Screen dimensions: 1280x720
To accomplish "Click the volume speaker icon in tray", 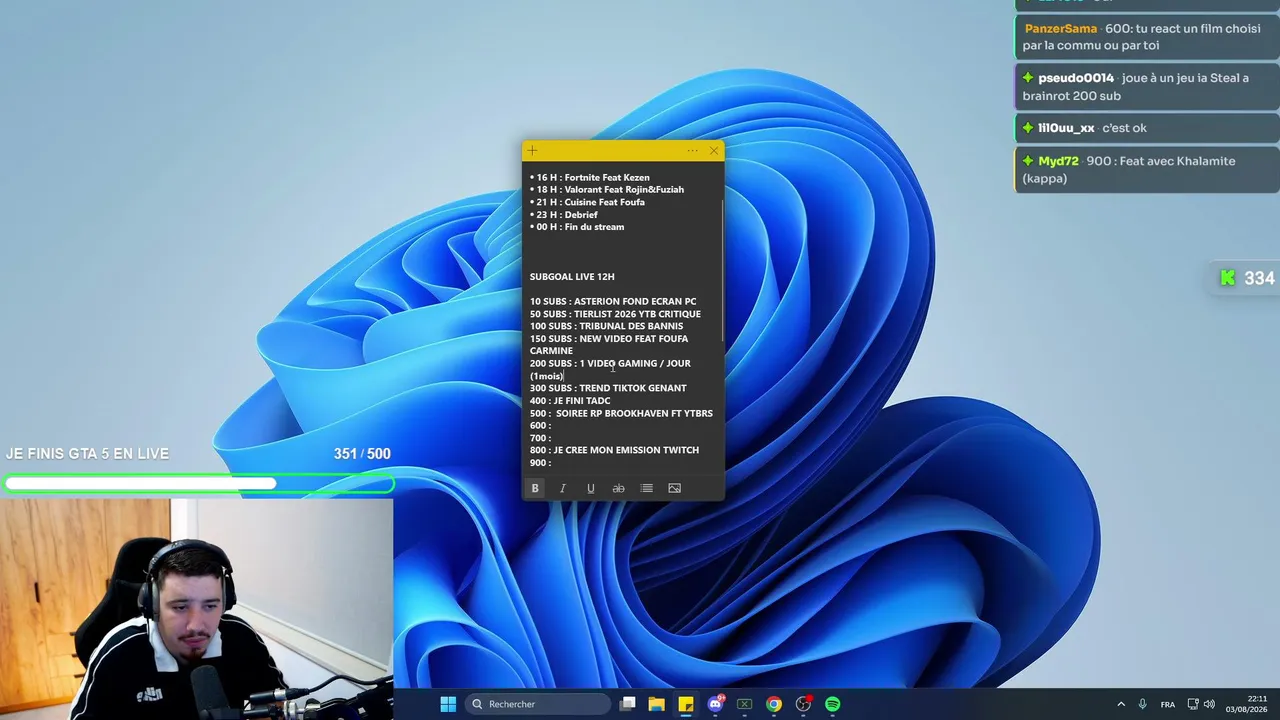I will [x=1209, y=704].
